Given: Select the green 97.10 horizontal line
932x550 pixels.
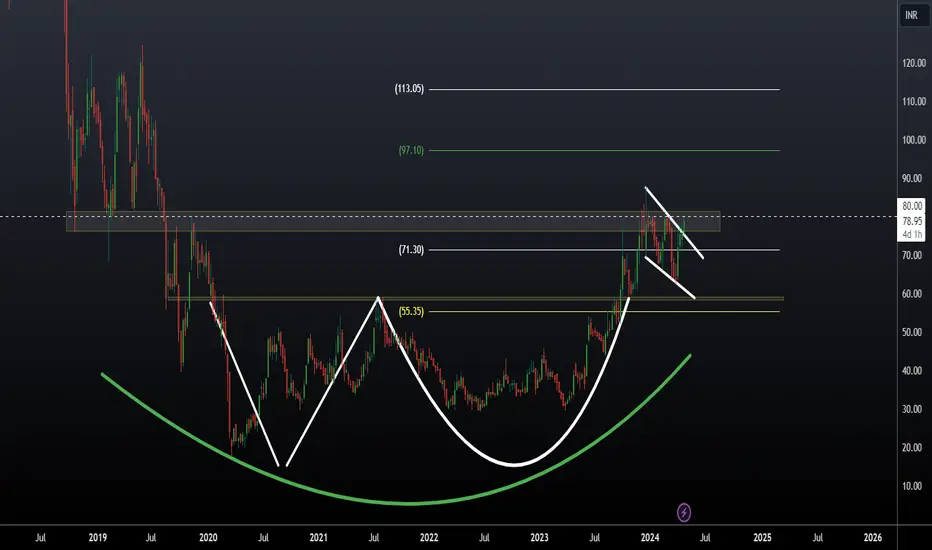Looking at the screenshot, I should 603,150.
